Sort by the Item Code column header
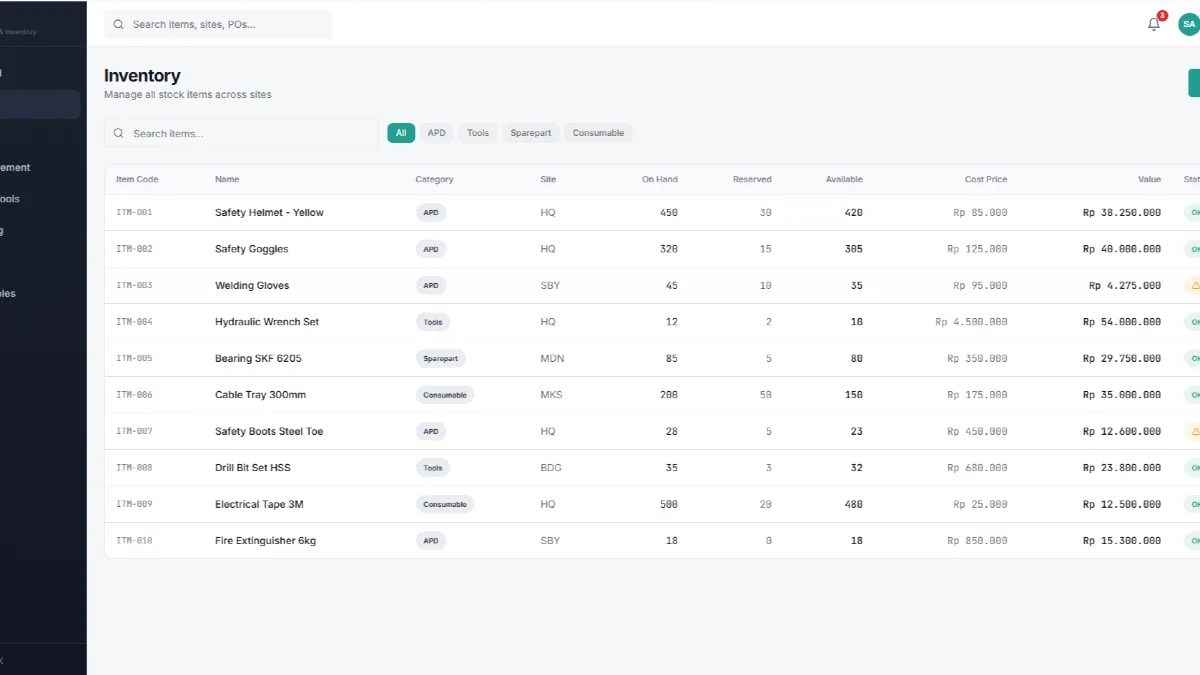 [x=137, y=179]
